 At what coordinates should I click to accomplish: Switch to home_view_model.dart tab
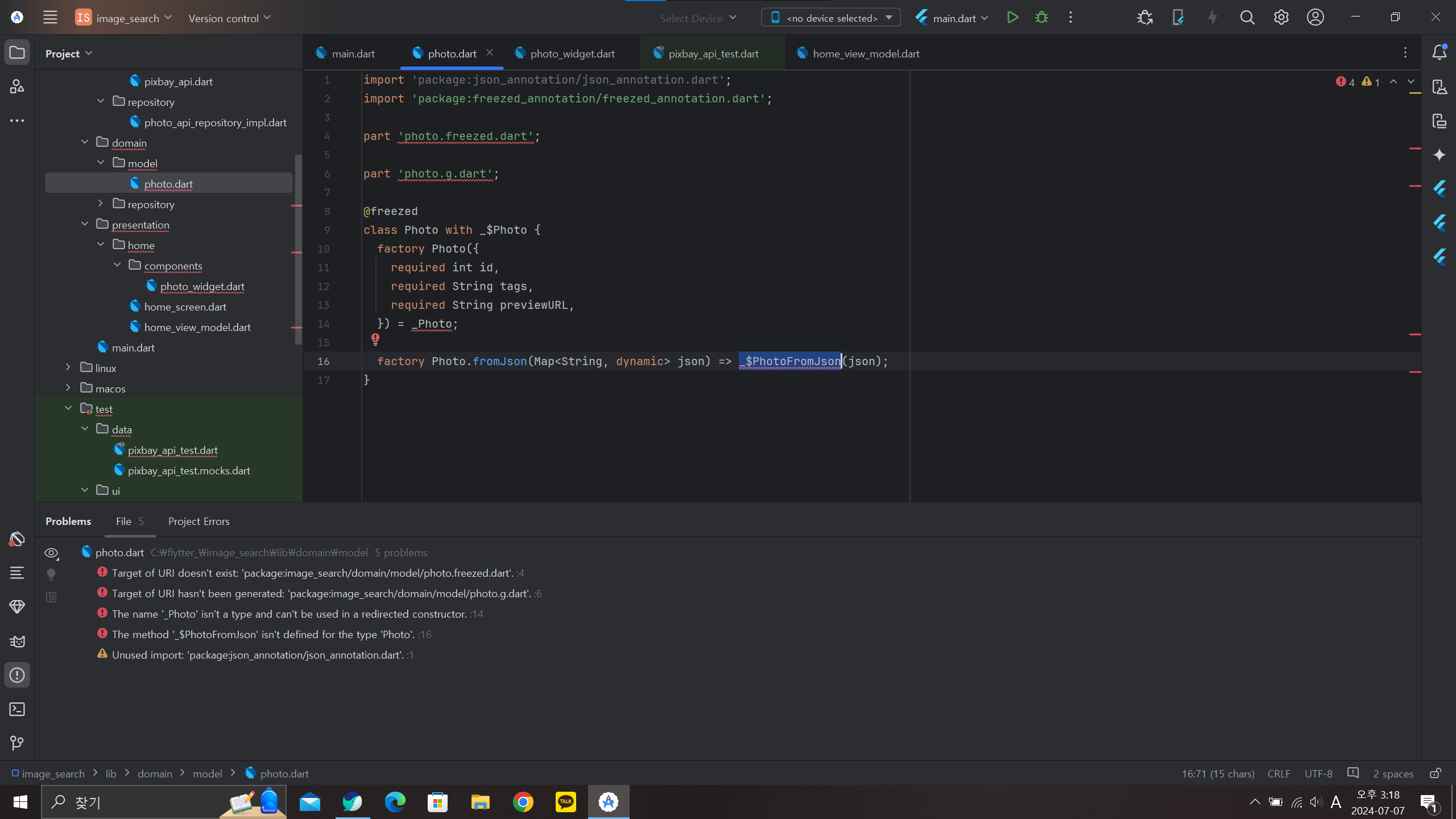pyautogui.click(x=859, y=53)
